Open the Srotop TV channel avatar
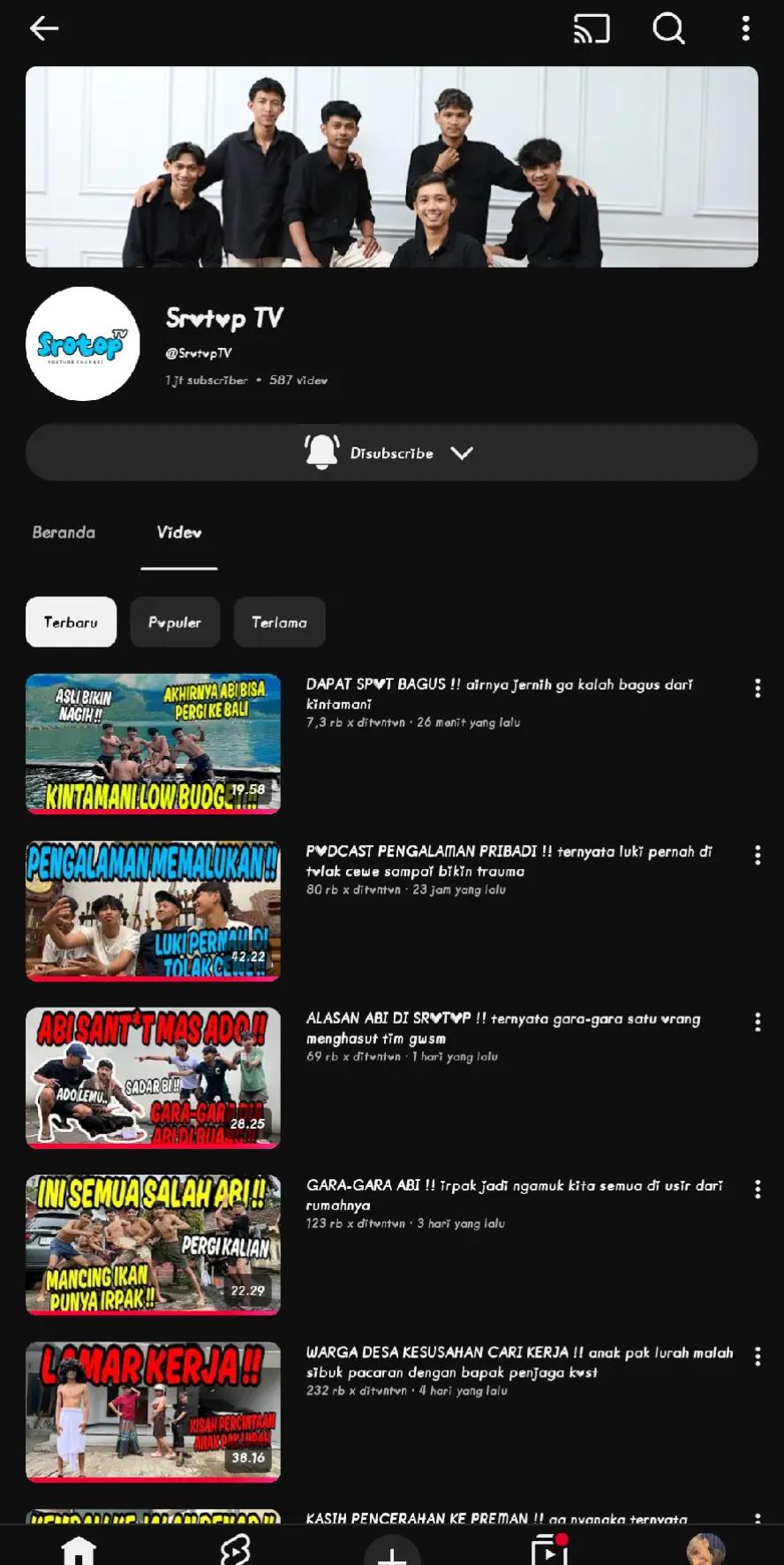 [x=83, y=344]
